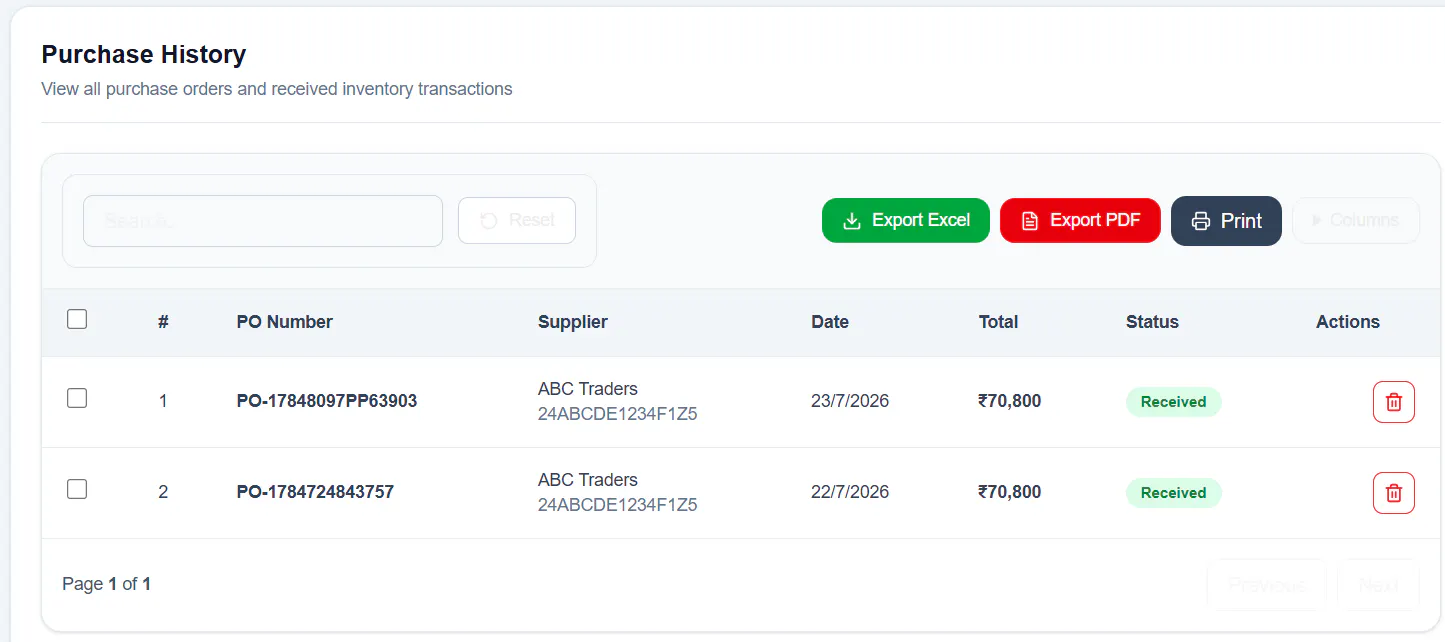The width and height of the screenshot is (1445, 642).
Task: Click ₹70,800 total in row 2
Action: coord(1010,492)
